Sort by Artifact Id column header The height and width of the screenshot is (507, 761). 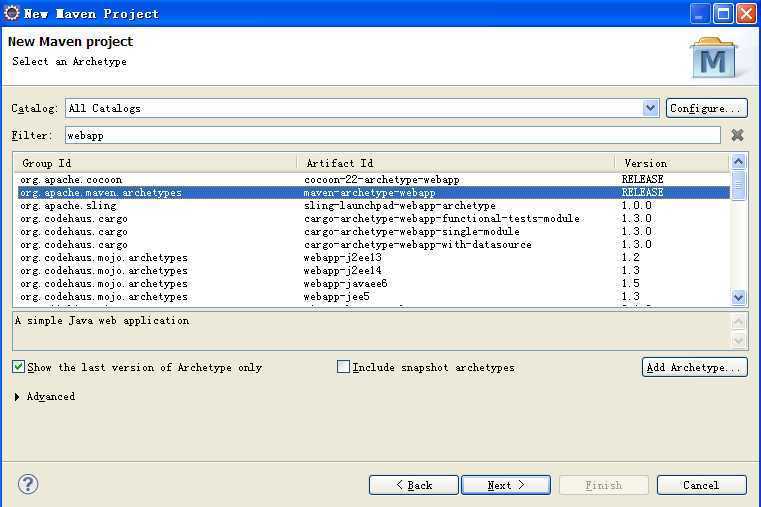456,163
